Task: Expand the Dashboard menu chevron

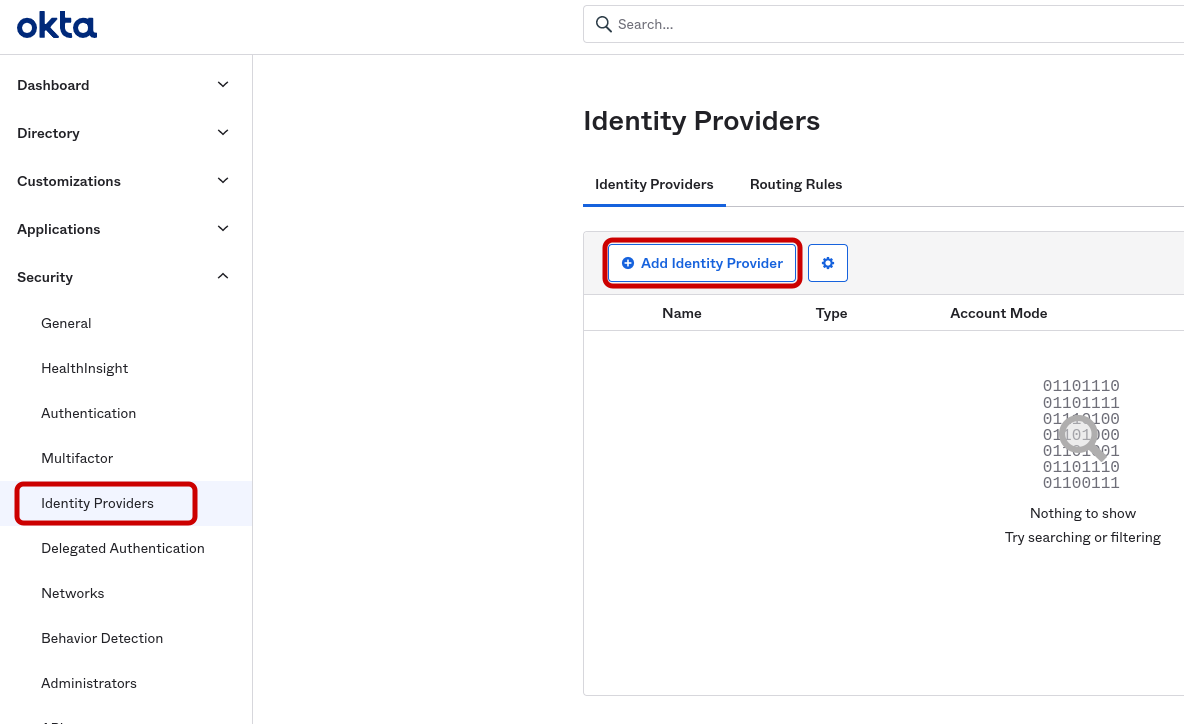Action: pos(223,85)
